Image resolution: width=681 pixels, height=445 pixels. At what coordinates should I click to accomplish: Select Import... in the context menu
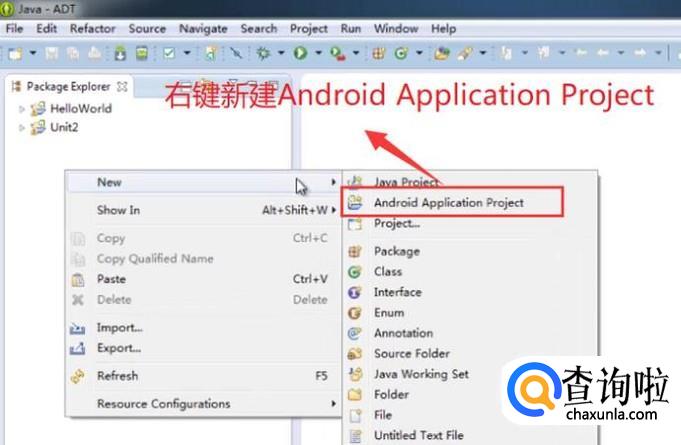tap(204, 328)
